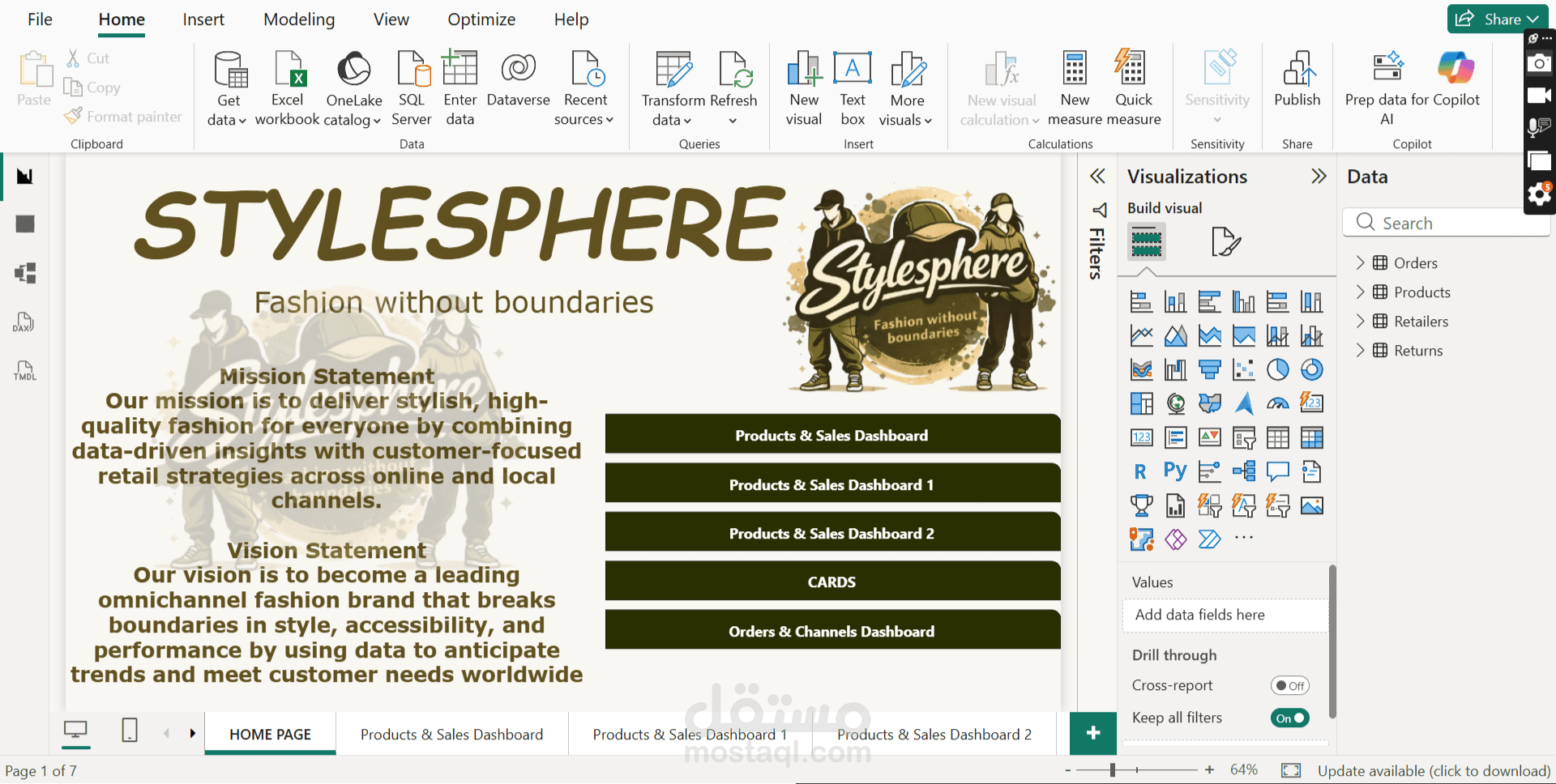Click Orders & Channels Dashboard canvas button
The width and height of the screenshot is (1556, 784).
pyautogui.click(x=832, y=631)
